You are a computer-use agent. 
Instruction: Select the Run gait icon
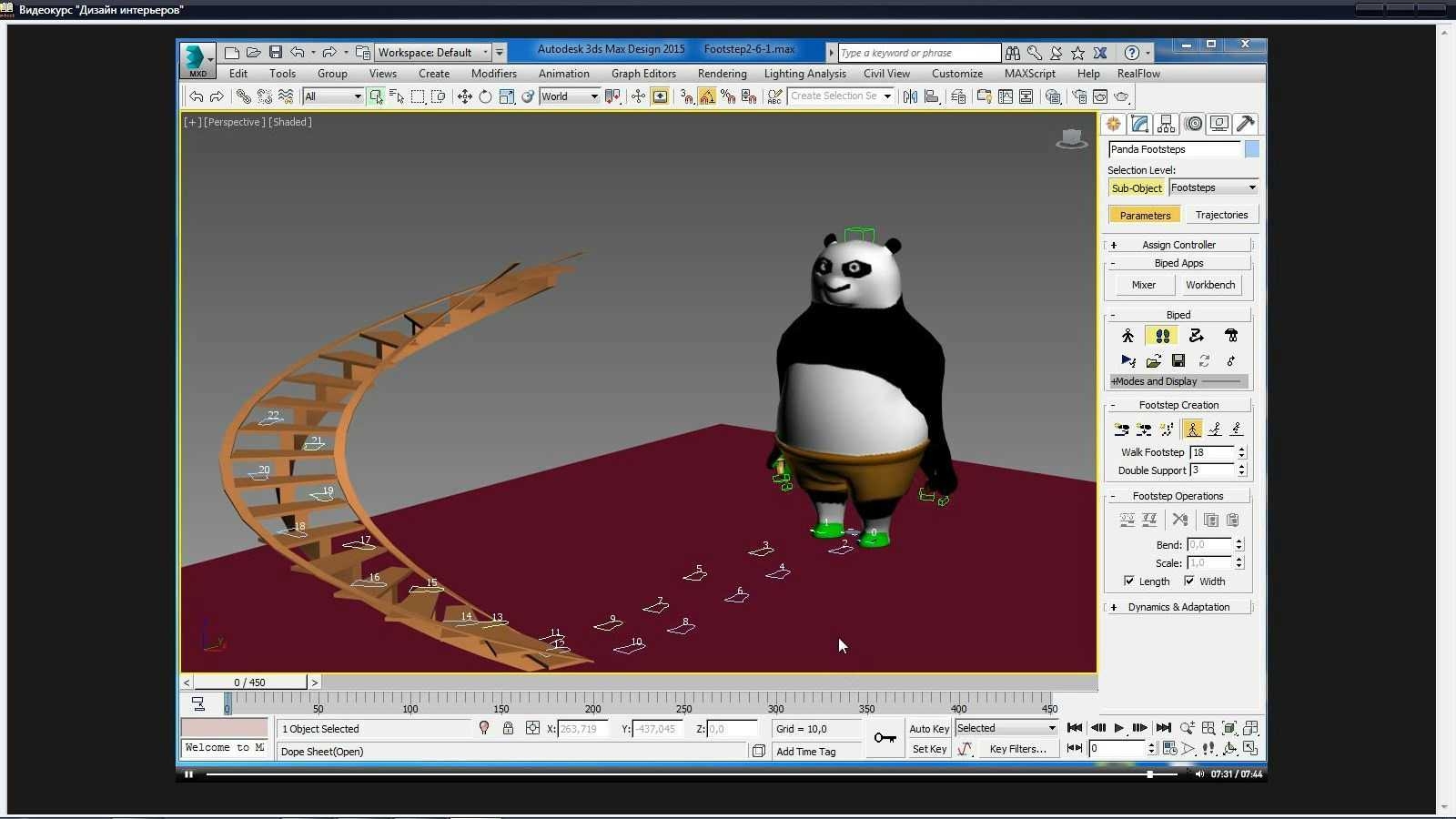point(1215,430)
